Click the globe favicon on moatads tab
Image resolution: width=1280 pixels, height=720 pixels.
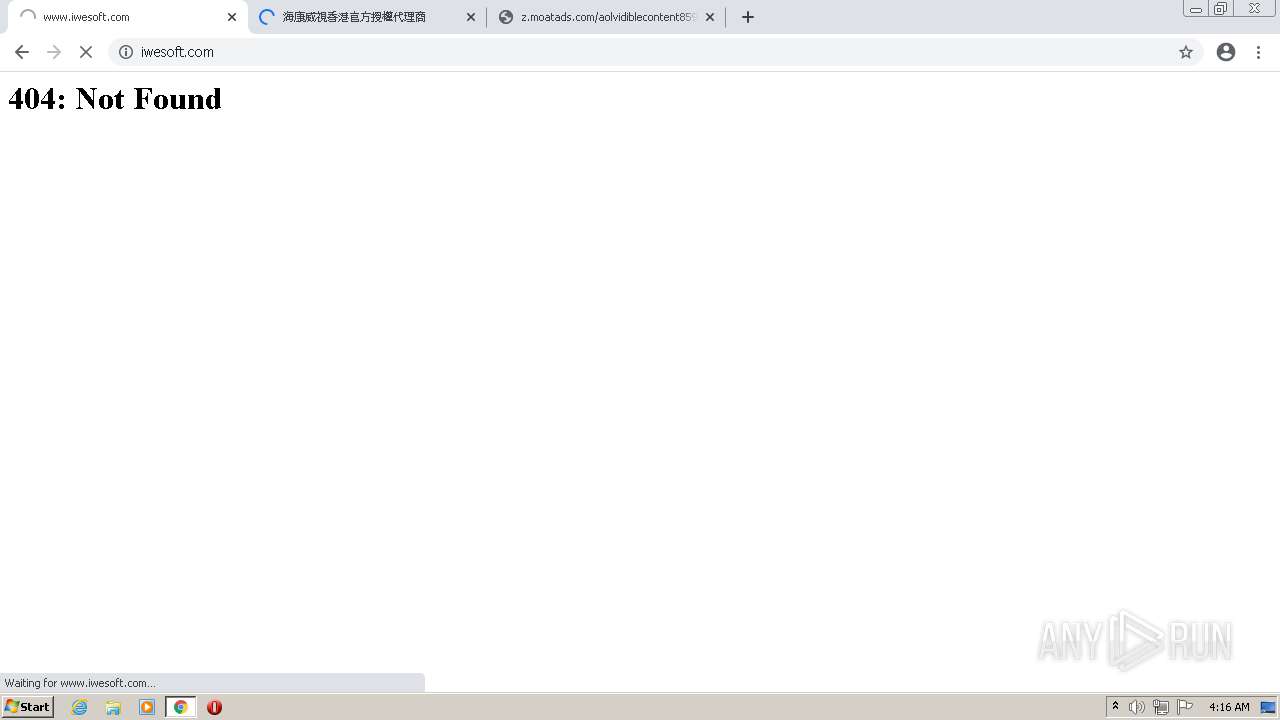(x=506, y=17)
